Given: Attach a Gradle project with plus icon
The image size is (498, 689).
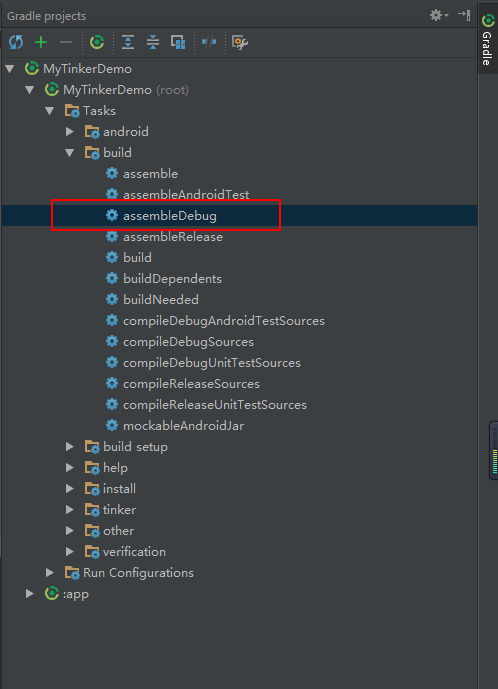Looking at the screenshot, I should pos(41,42).
